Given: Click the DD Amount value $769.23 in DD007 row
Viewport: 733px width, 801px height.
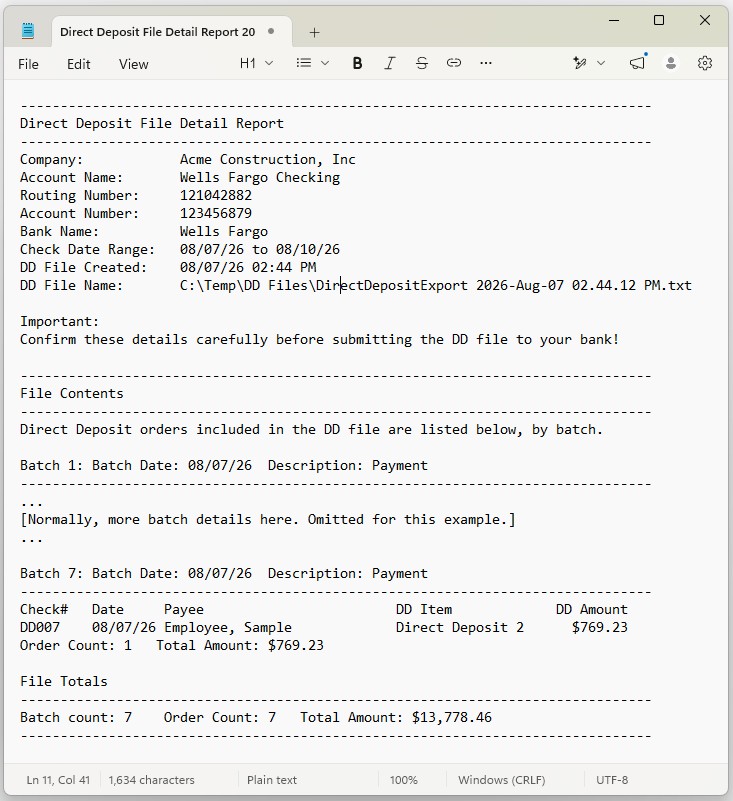Looking at the screenshot, I should 600,627.
